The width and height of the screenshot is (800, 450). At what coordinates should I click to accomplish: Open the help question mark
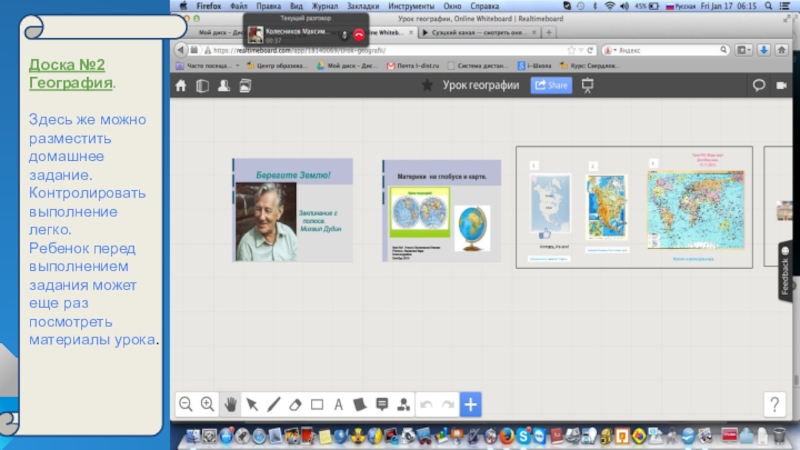tap(774, 404)
